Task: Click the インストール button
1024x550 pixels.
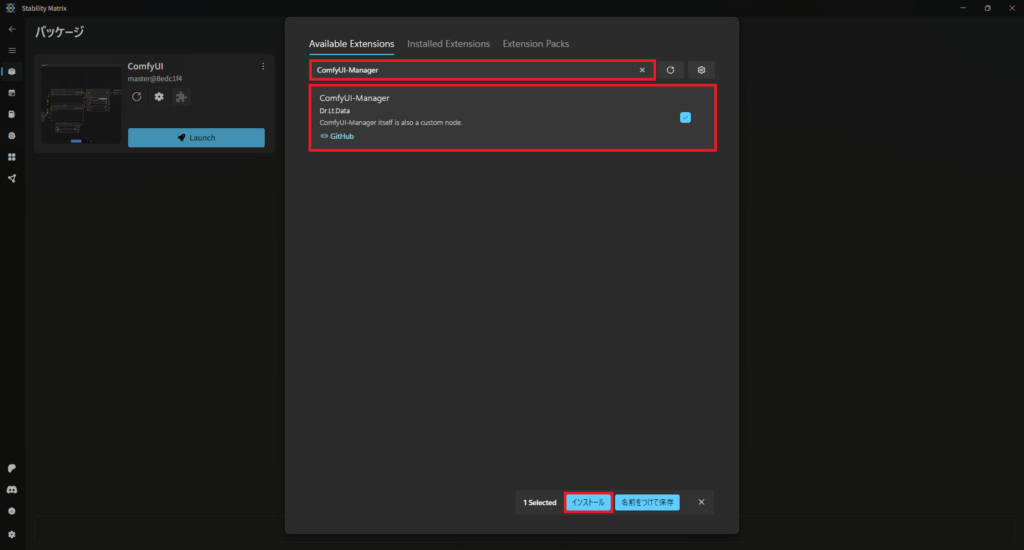Action: point(588,502)
